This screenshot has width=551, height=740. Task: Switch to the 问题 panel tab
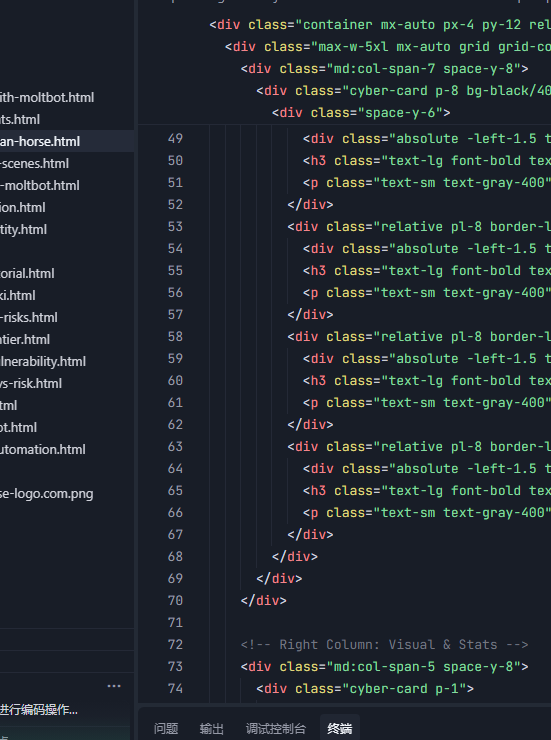coord(166,729)
